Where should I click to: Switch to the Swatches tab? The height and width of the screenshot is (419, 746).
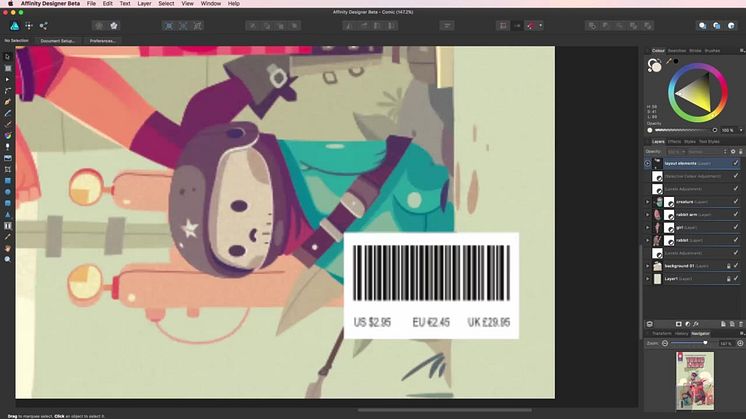point(677,50)
